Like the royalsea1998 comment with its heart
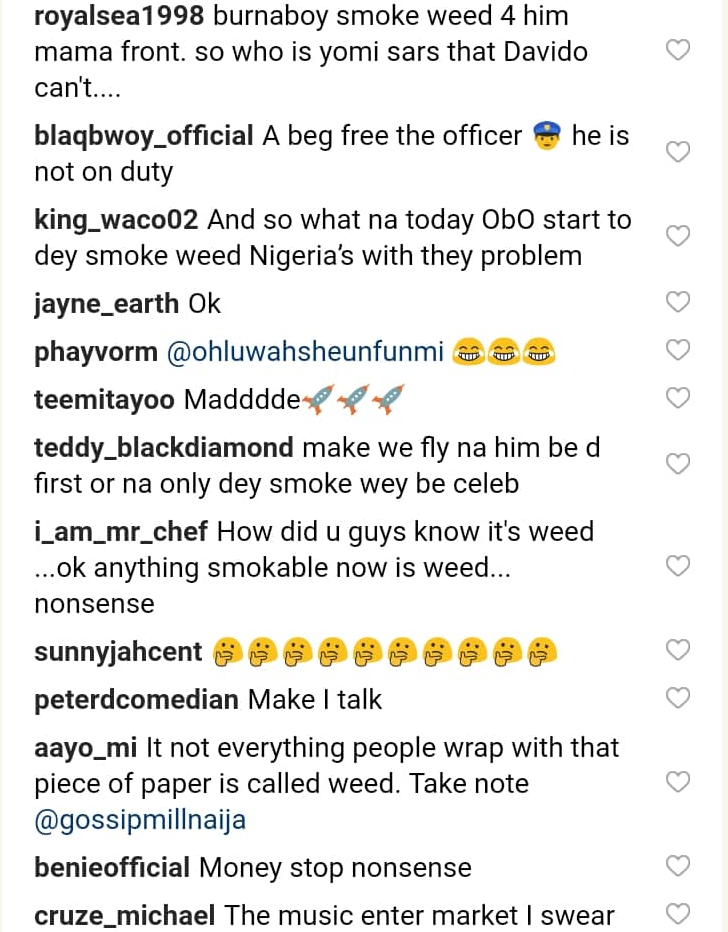728x932 pixels. pos(678,50)
